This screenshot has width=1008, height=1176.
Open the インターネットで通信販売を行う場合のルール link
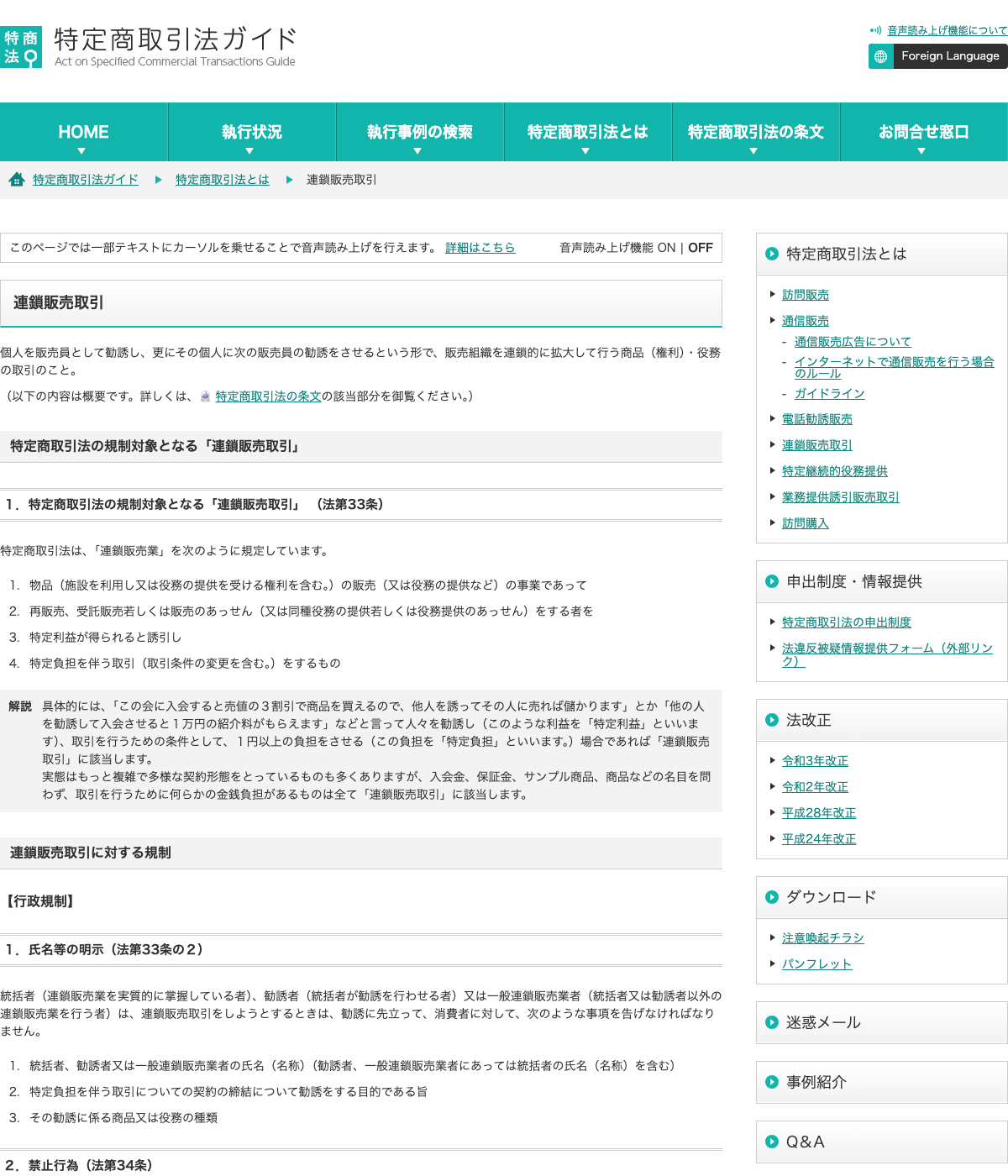895,367
